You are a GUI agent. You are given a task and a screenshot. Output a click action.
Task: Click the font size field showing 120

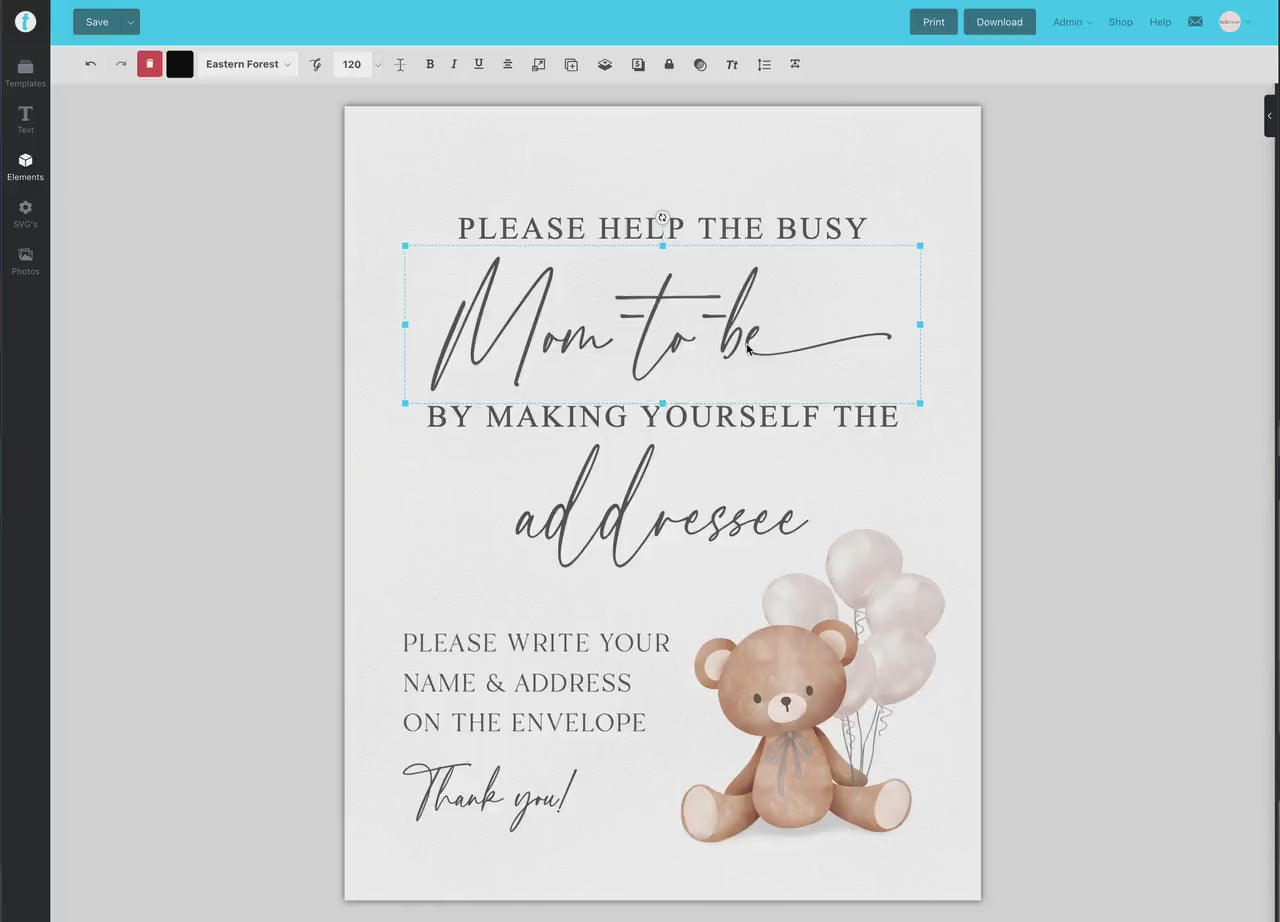click(352, 64)
